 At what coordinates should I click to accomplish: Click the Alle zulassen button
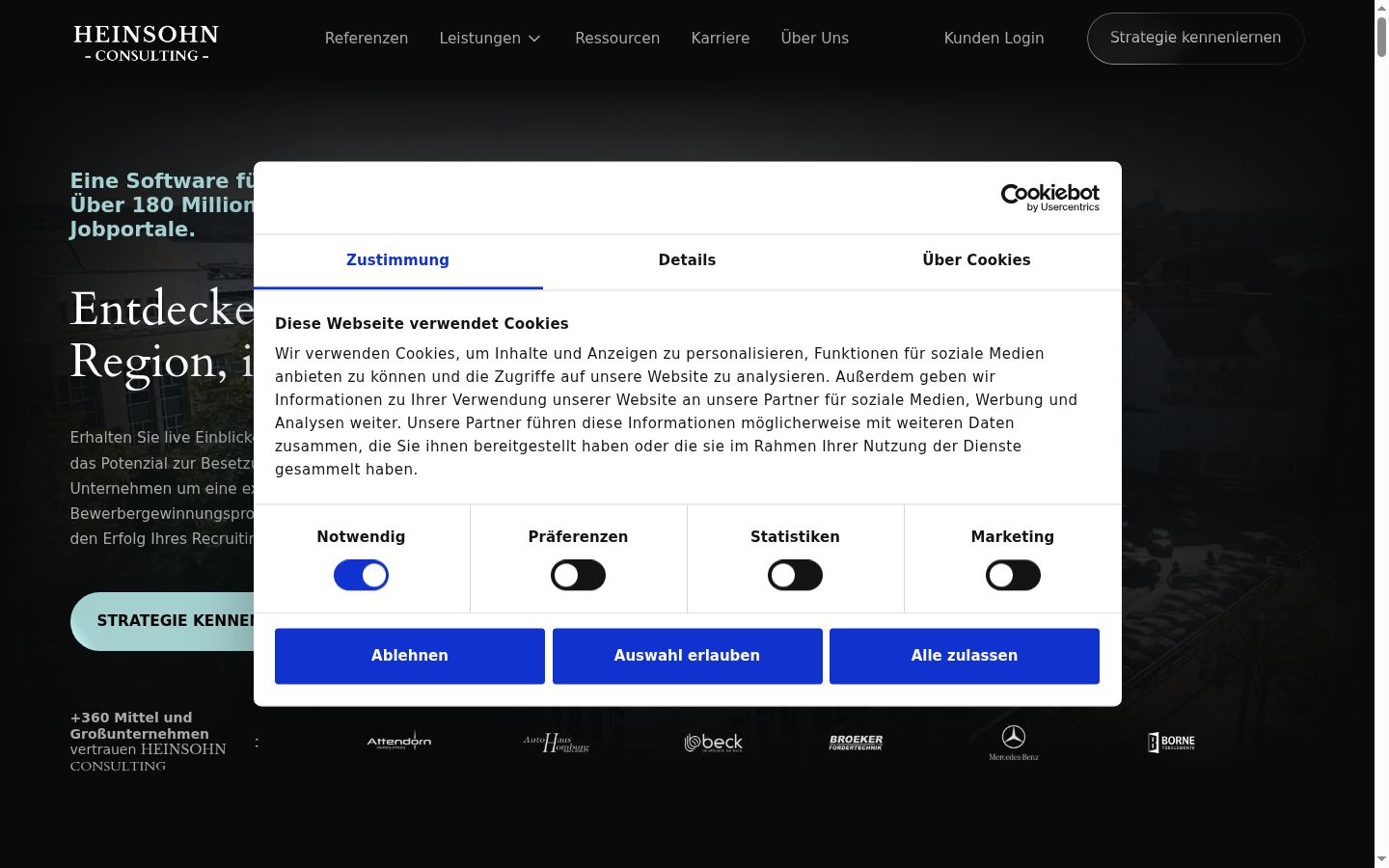pyautogui.click(x=965, y=656)
